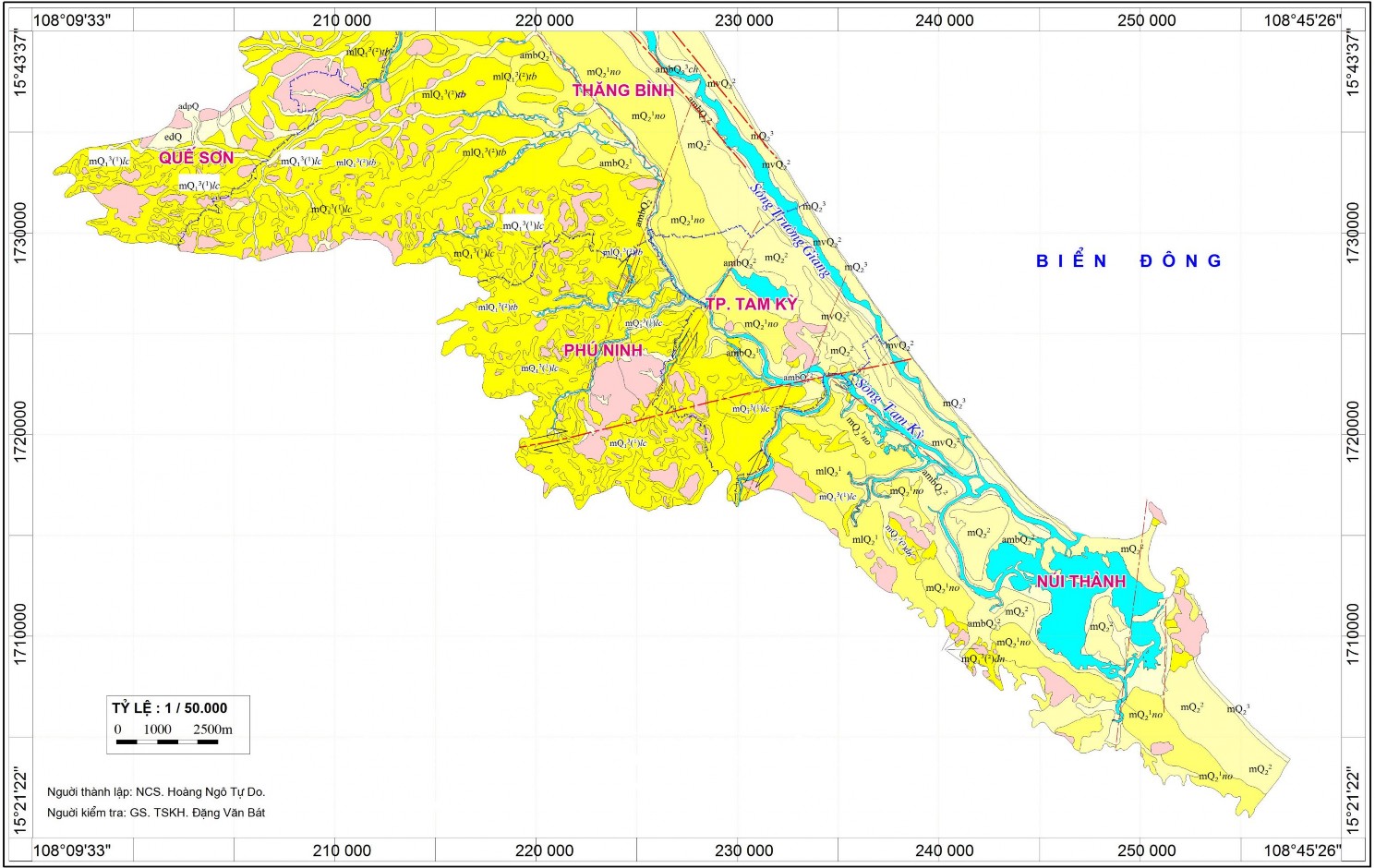This screenshot has width=1375, height=868.
Task: Click the 1730000 northing on left border
Action: tap(20, 235)
